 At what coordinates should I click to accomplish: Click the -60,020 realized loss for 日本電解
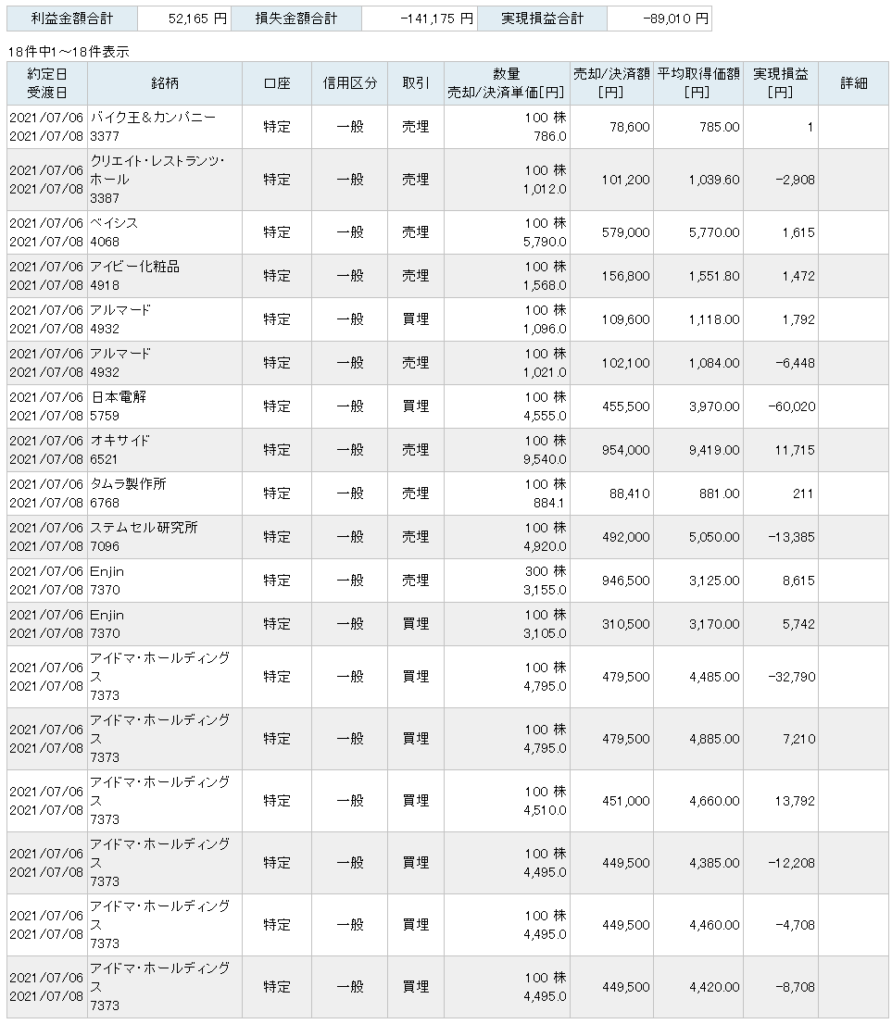791,407
